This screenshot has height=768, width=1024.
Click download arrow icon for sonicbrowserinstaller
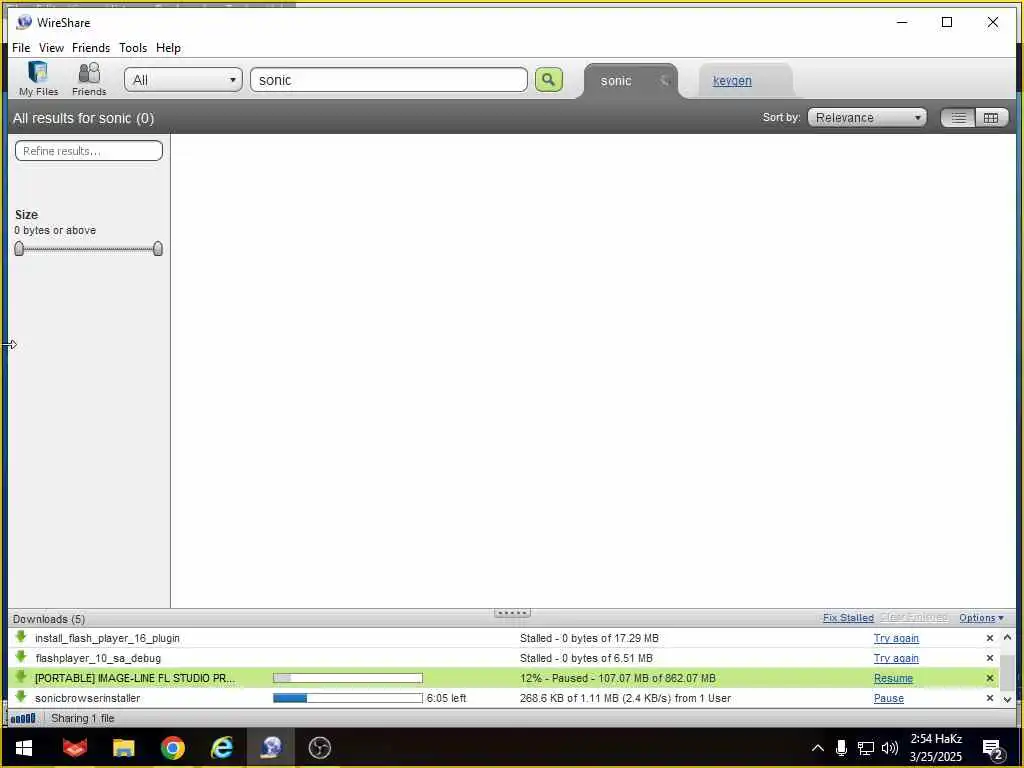tap(21, 697)
